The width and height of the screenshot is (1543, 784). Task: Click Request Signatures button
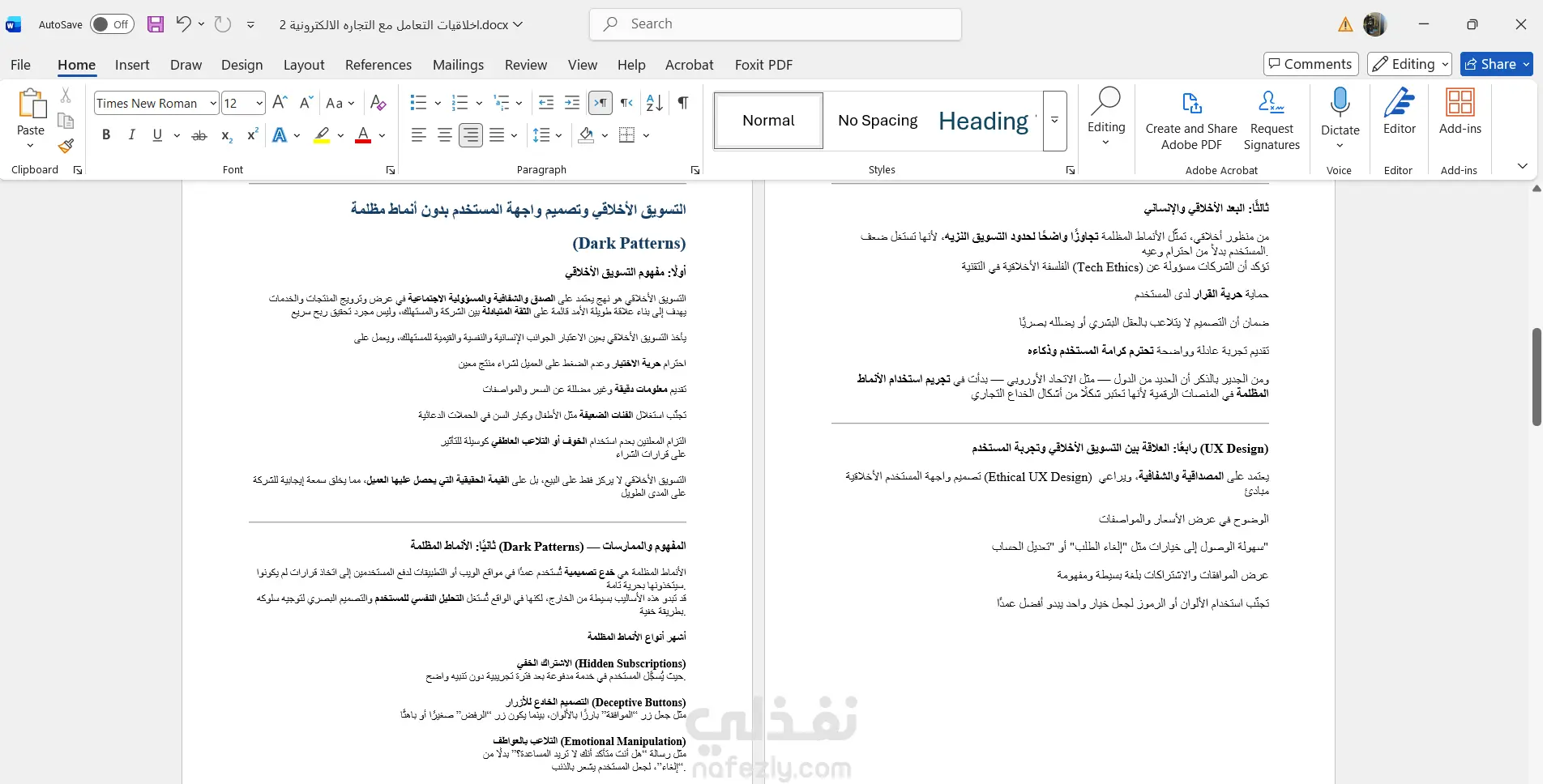(x=1272, y=119)
